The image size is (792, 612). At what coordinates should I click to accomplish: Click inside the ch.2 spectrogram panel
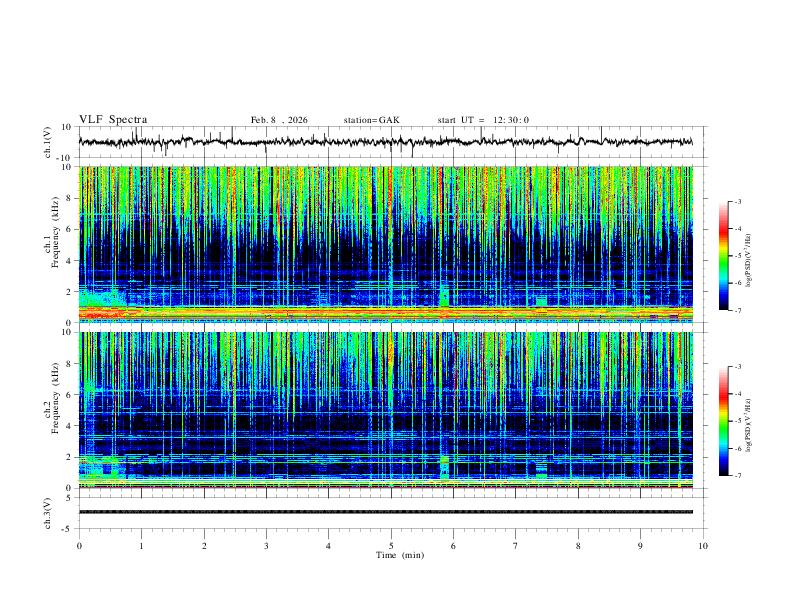(x=385, y=410)
